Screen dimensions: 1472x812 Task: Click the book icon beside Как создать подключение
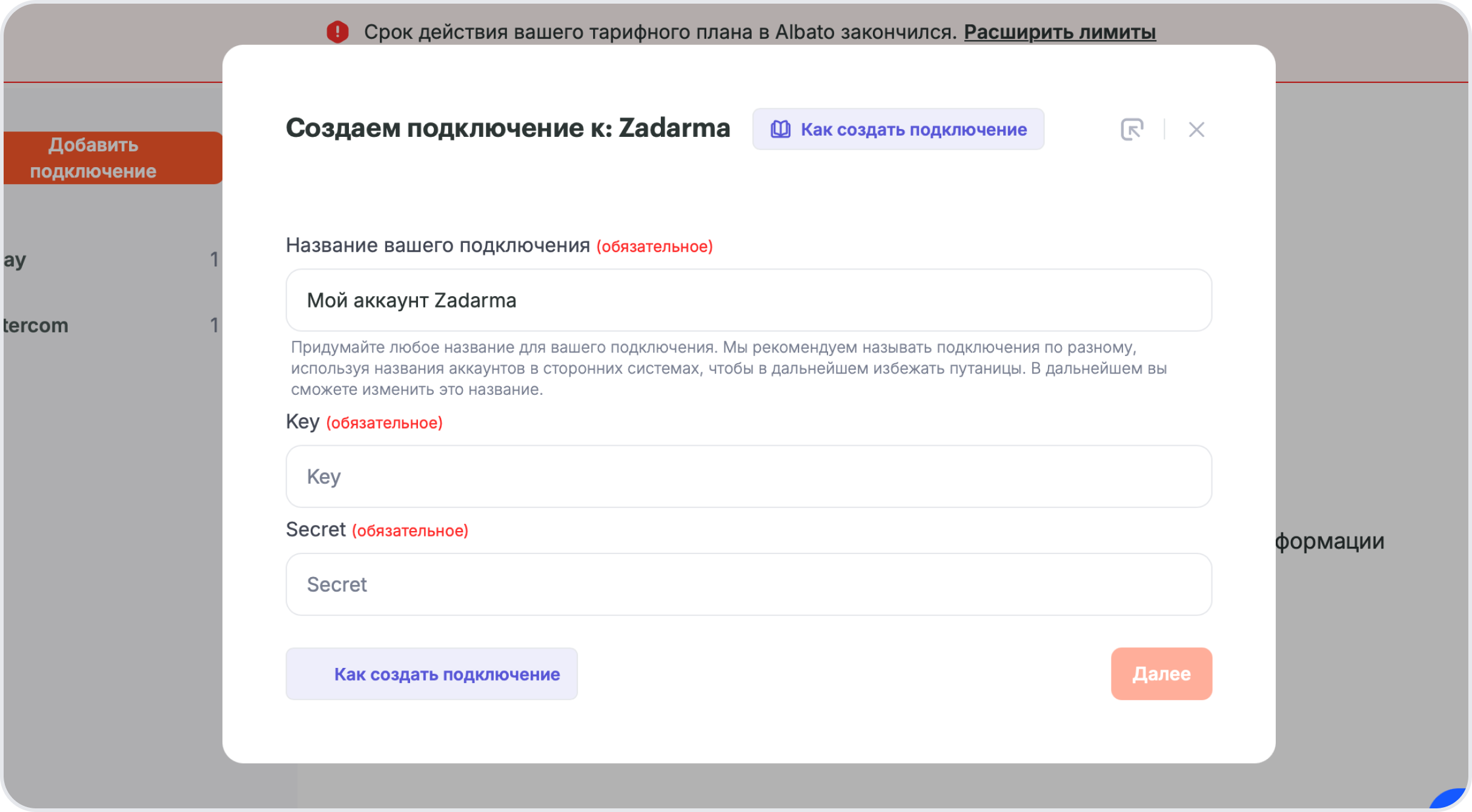coord(780,129)
